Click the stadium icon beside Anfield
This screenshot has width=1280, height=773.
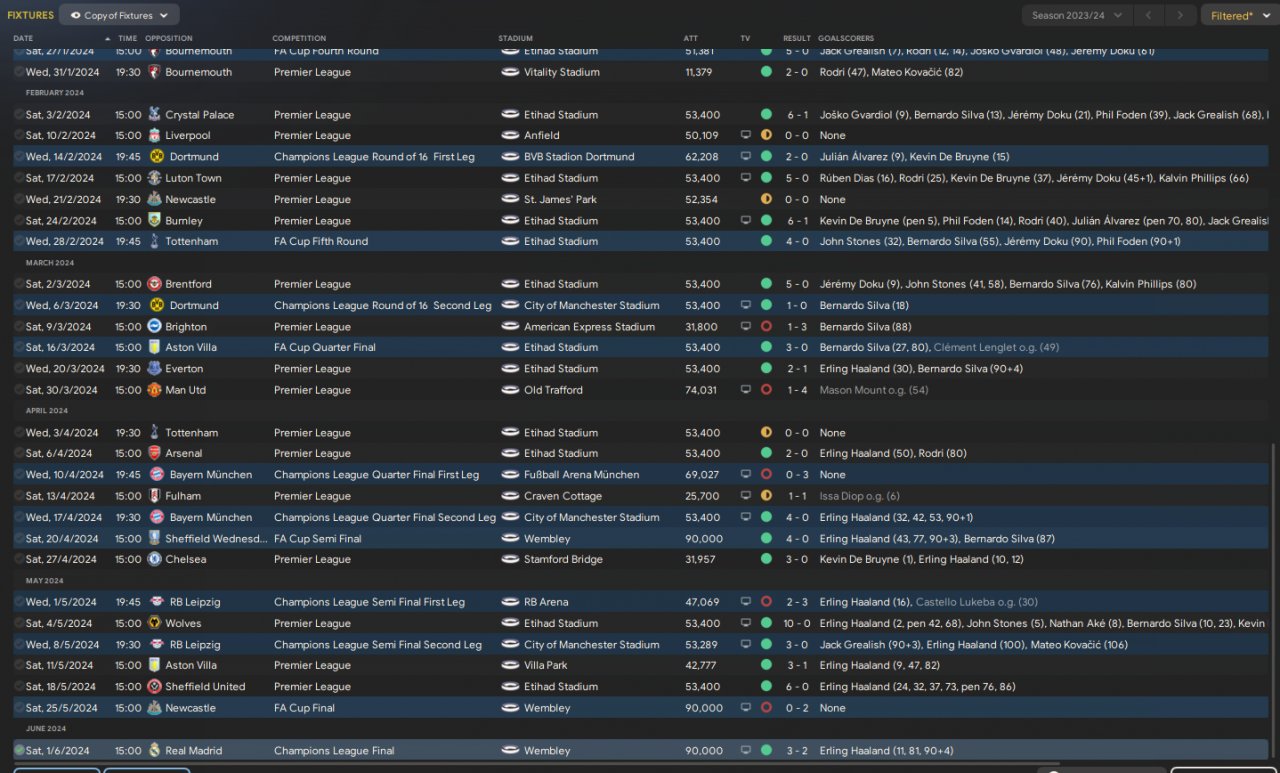click(510, 136)
